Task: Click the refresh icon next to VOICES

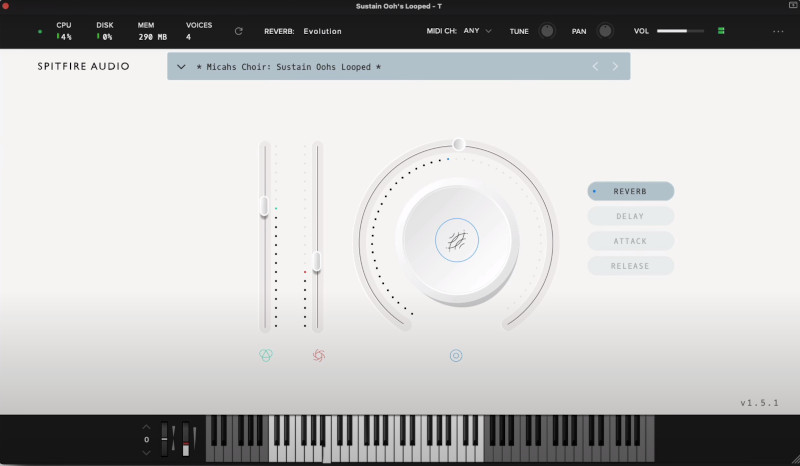Action: 238,31
